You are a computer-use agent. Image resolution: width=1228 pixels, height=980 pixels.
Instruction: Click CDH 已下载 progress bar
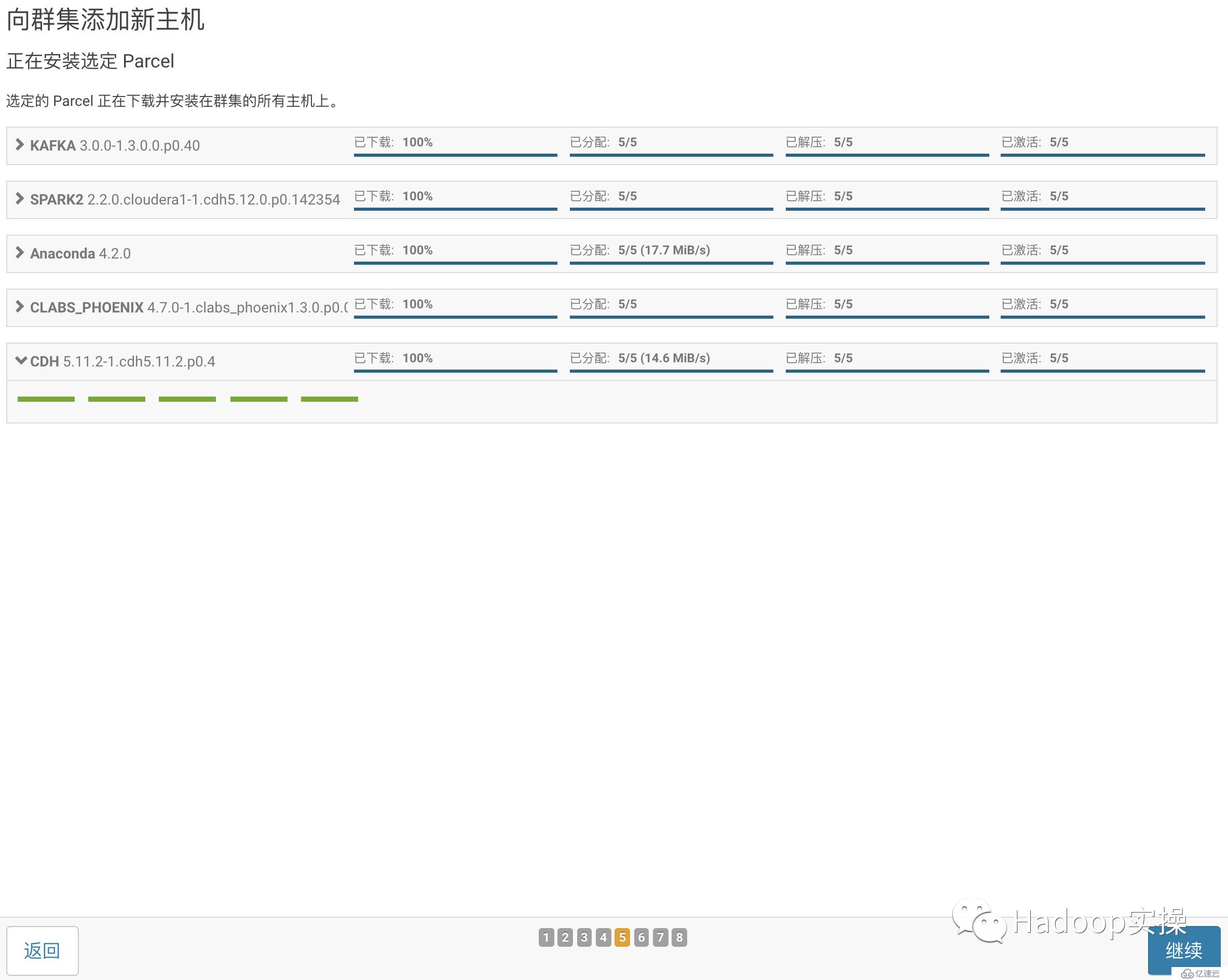point(455,371)
